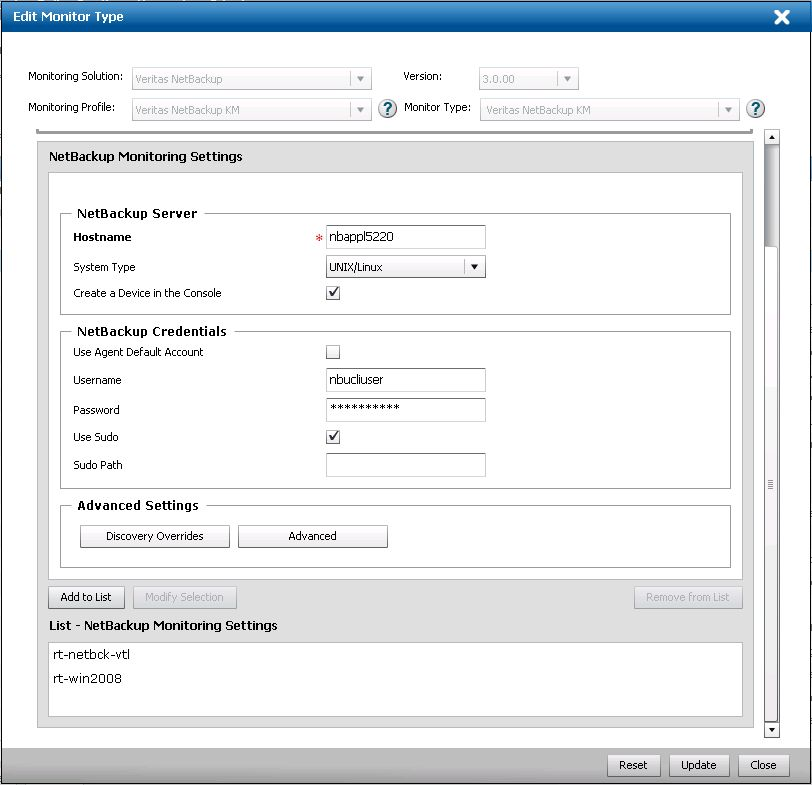Open the Advanced settings button

tap(312, 536)
